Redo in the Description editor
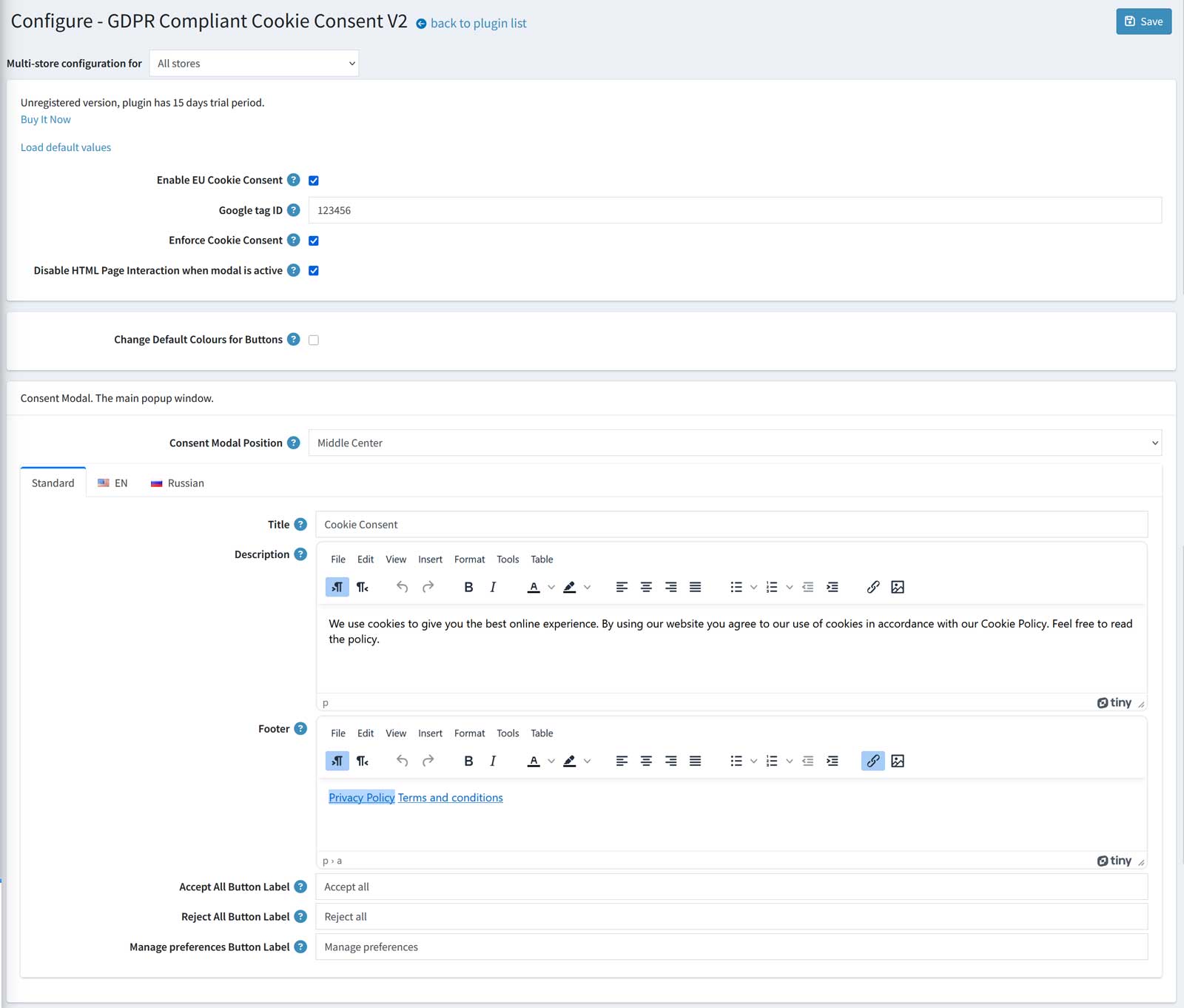The image size is (1184, 1008). [x=428, y=587]
